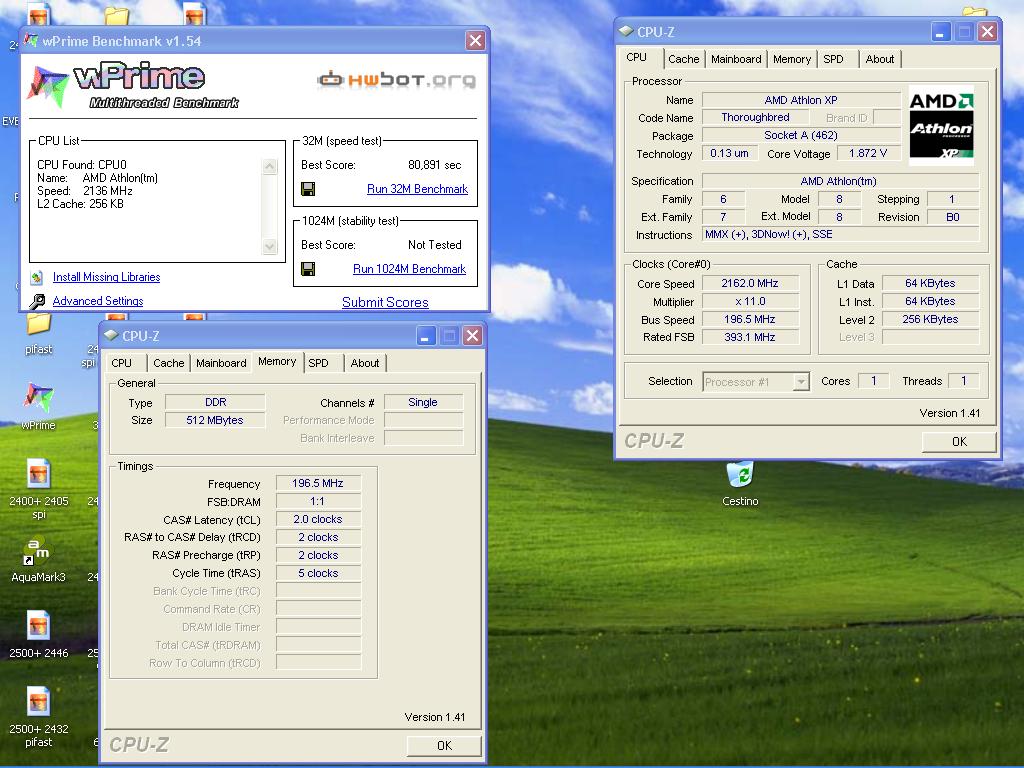Minimize the CPU-Z Memory window

(x=426, y=336)
